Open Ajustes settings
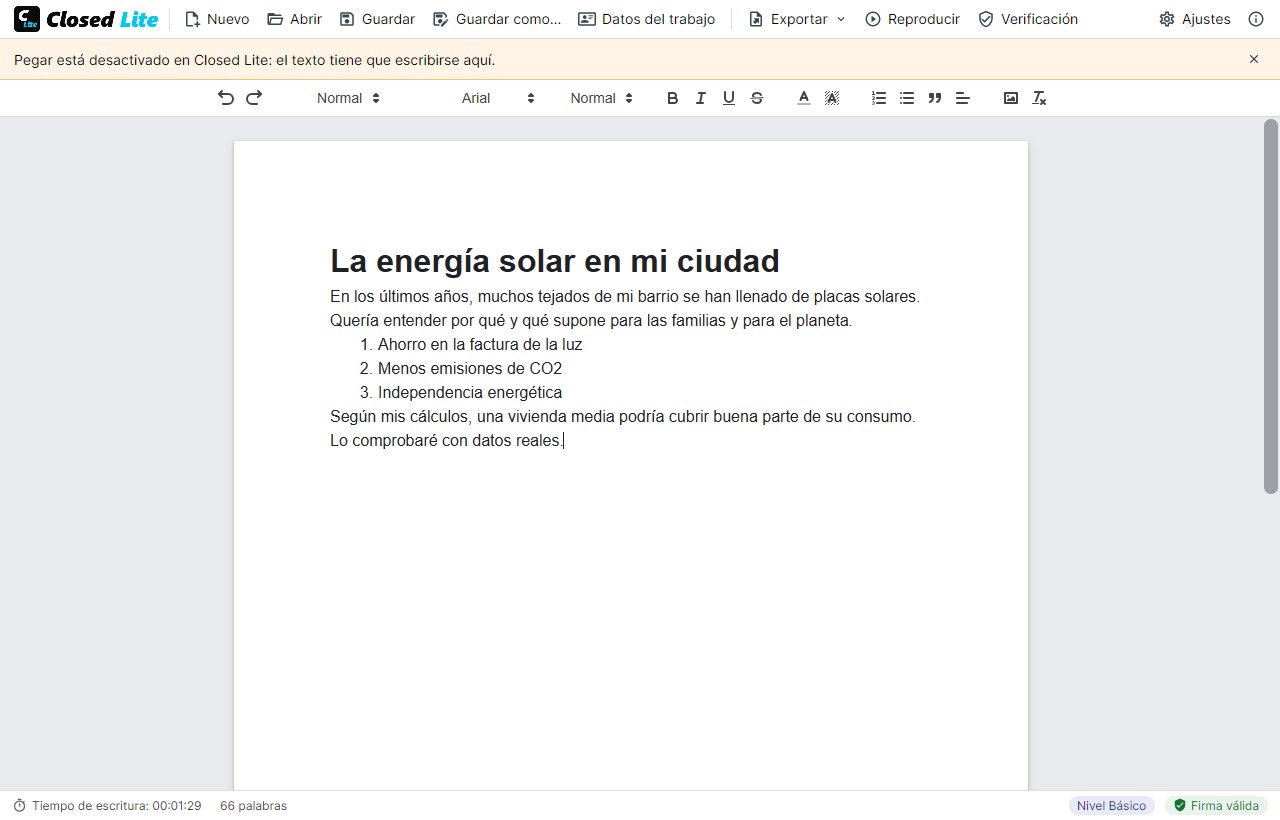The width and height of the screenshot is (1280, 820). [1194, 19]
